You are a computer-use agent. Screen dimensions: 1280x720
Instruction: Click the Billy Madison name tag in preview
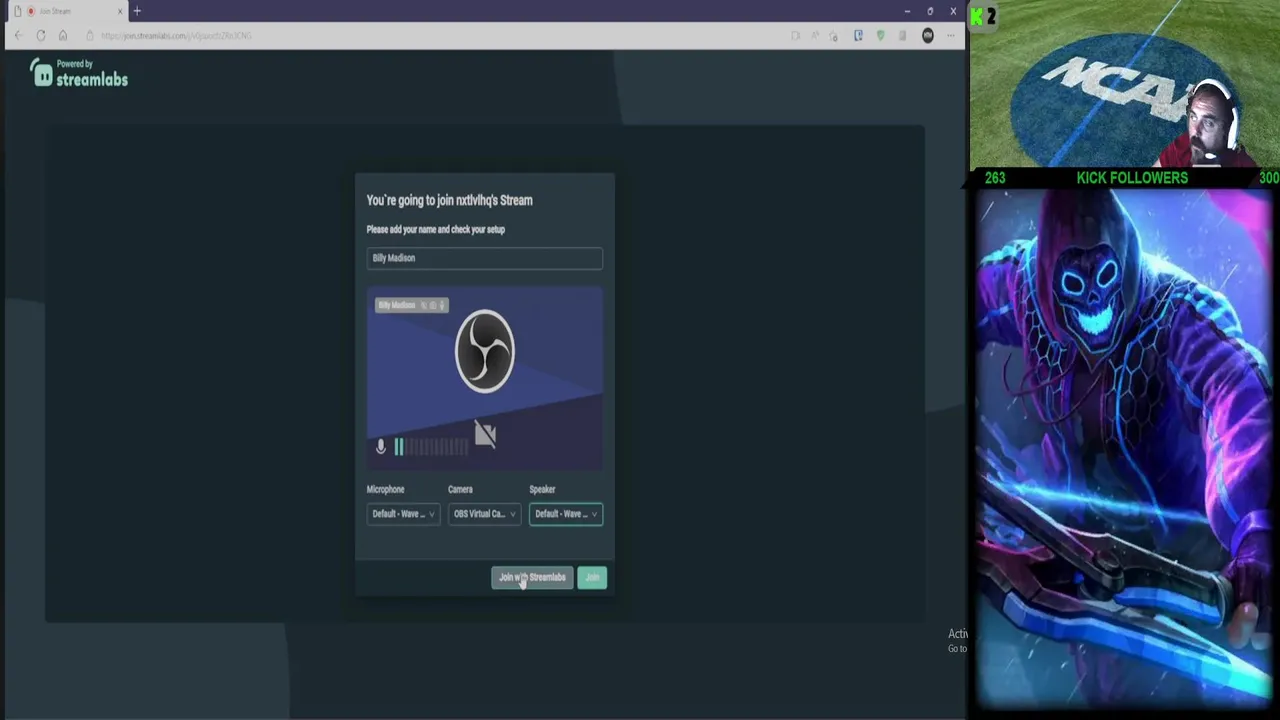[411, 305]
